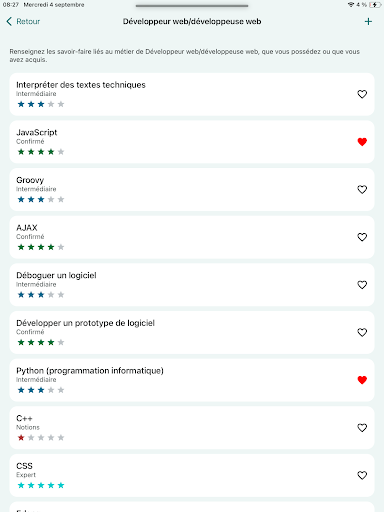This screenshot has width=384, height=512.
Task: Tap the battery indicator in status bar
Action: 375,5
